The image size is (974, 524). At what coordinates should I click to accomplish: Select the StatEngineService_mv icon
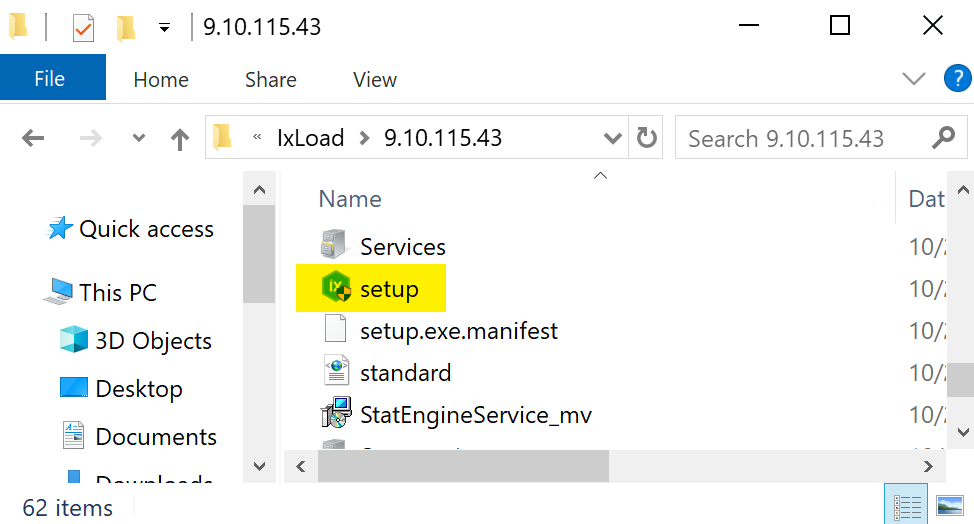tap(335, 413)
